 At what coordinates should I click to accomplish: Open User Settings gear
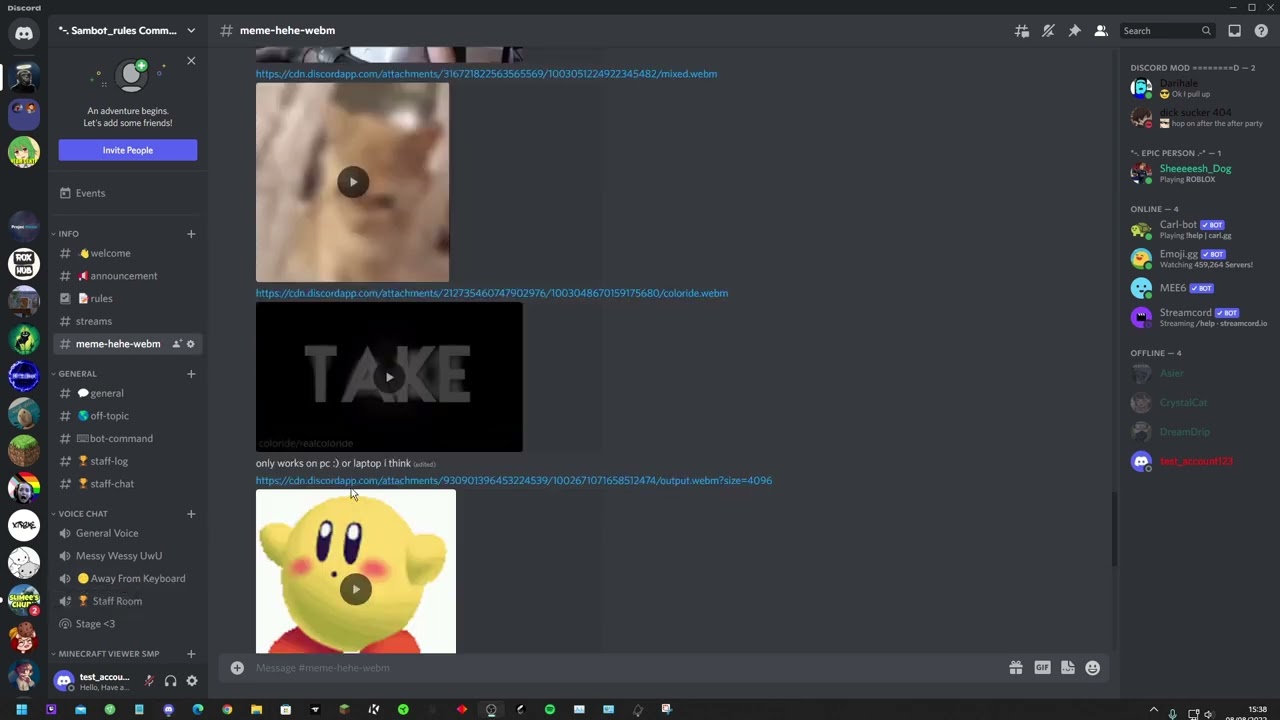point(192,681)
